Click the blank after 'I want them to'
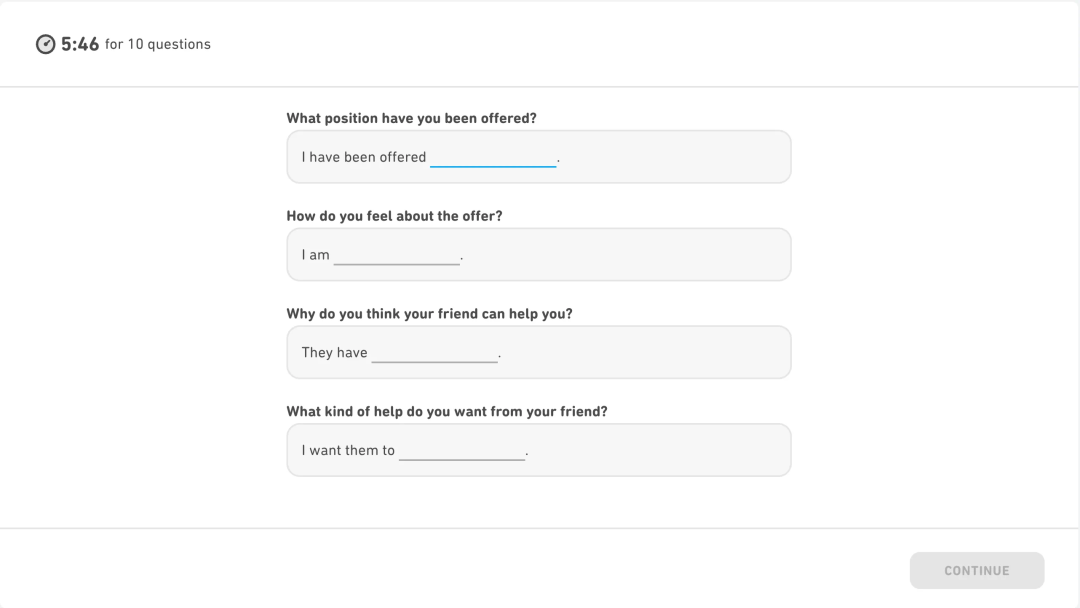The image size is (1080, 608). [462, 450]
